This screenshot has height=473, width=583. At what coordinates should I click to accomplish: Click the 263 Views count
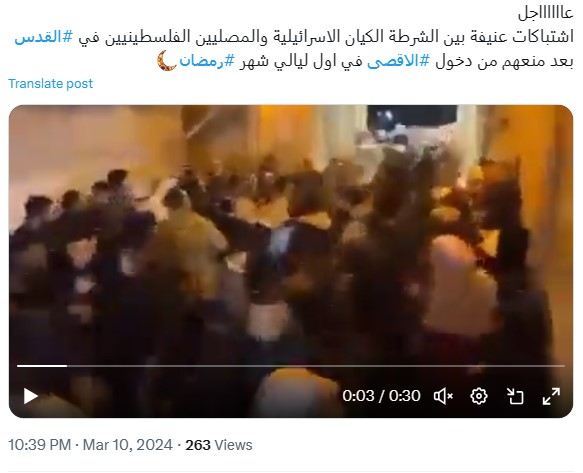(219, 445)
